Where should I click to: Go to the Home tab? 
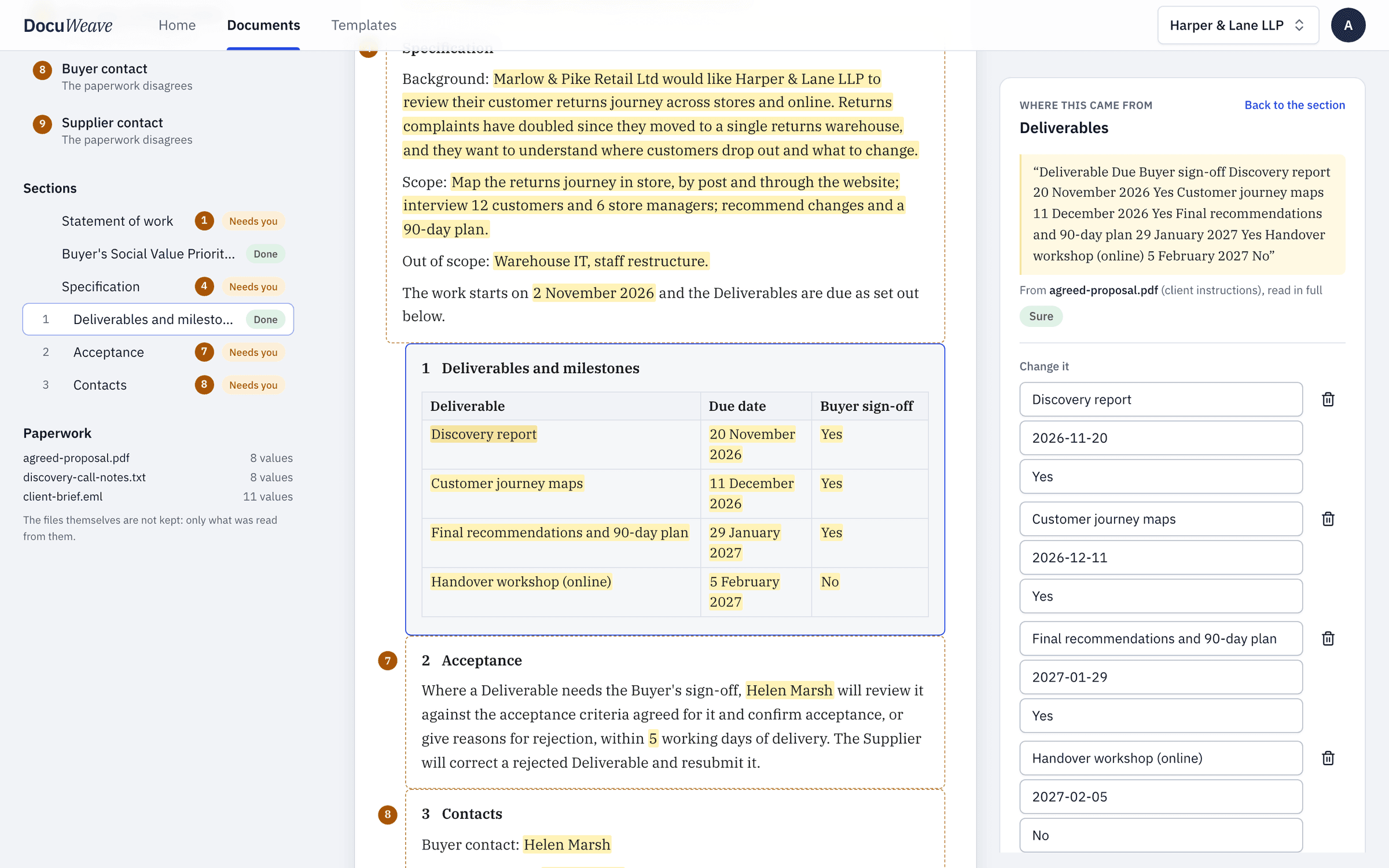177,25
